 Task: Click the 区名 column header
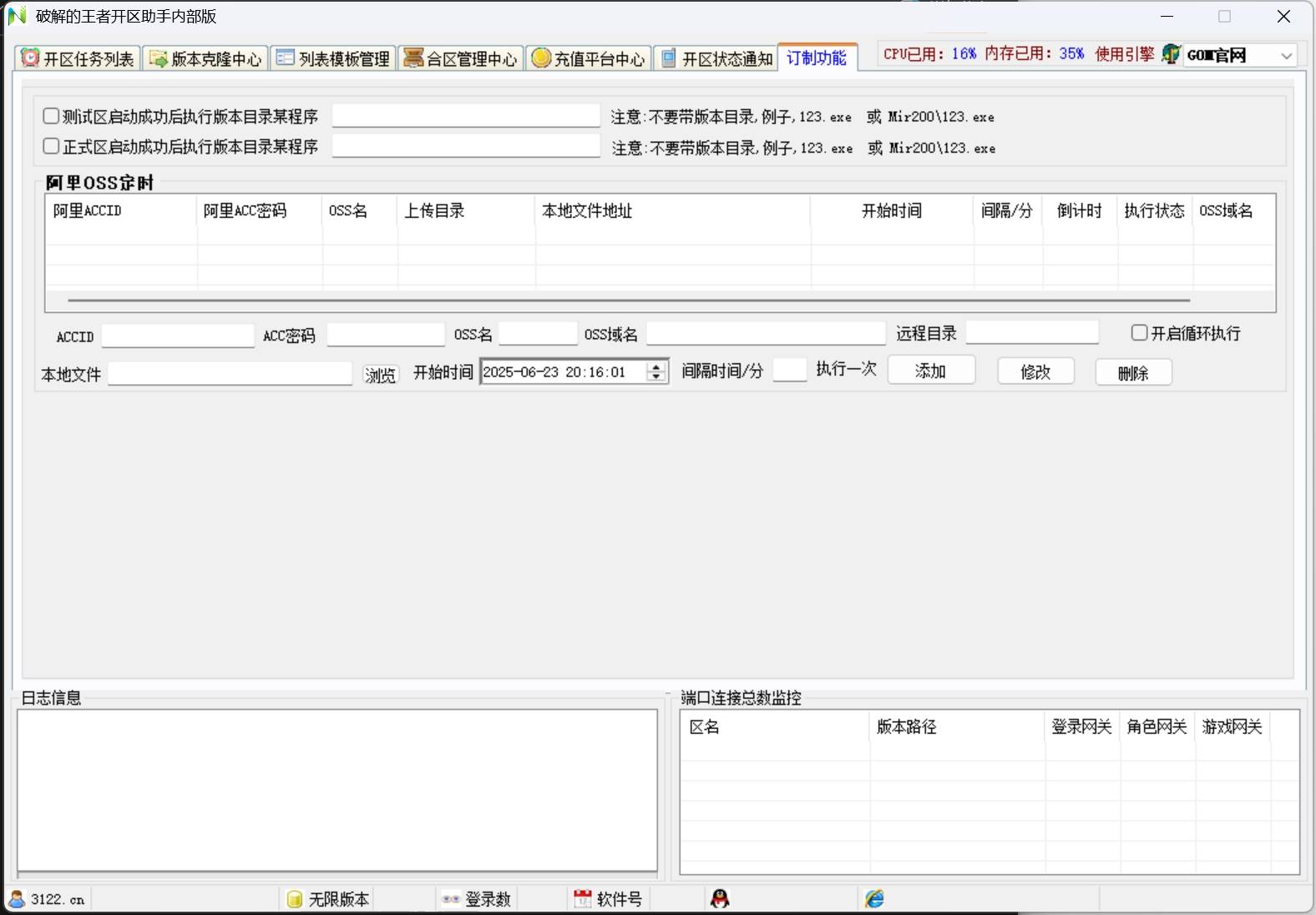click(775, 726)
